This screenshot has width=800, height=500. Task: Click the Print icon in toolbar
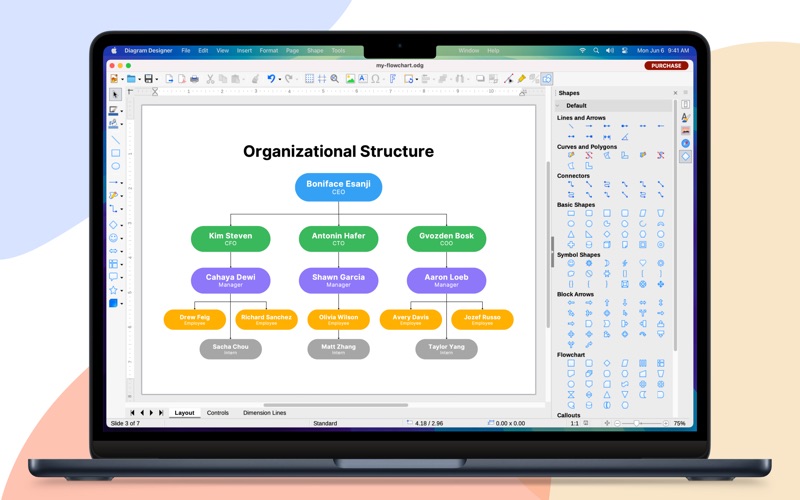point(194,79)
